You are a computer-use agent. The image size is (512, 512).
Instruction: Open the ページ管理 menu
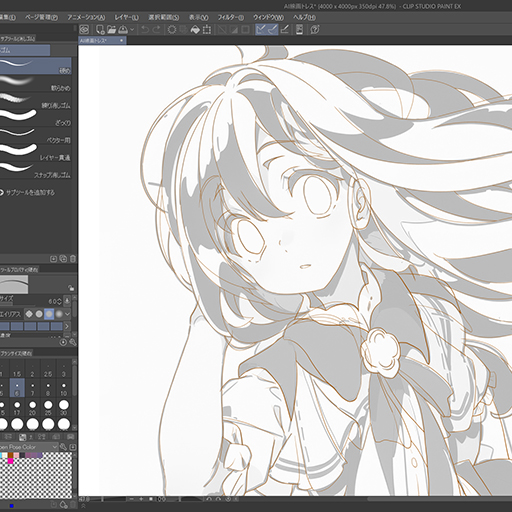[41, 17]
